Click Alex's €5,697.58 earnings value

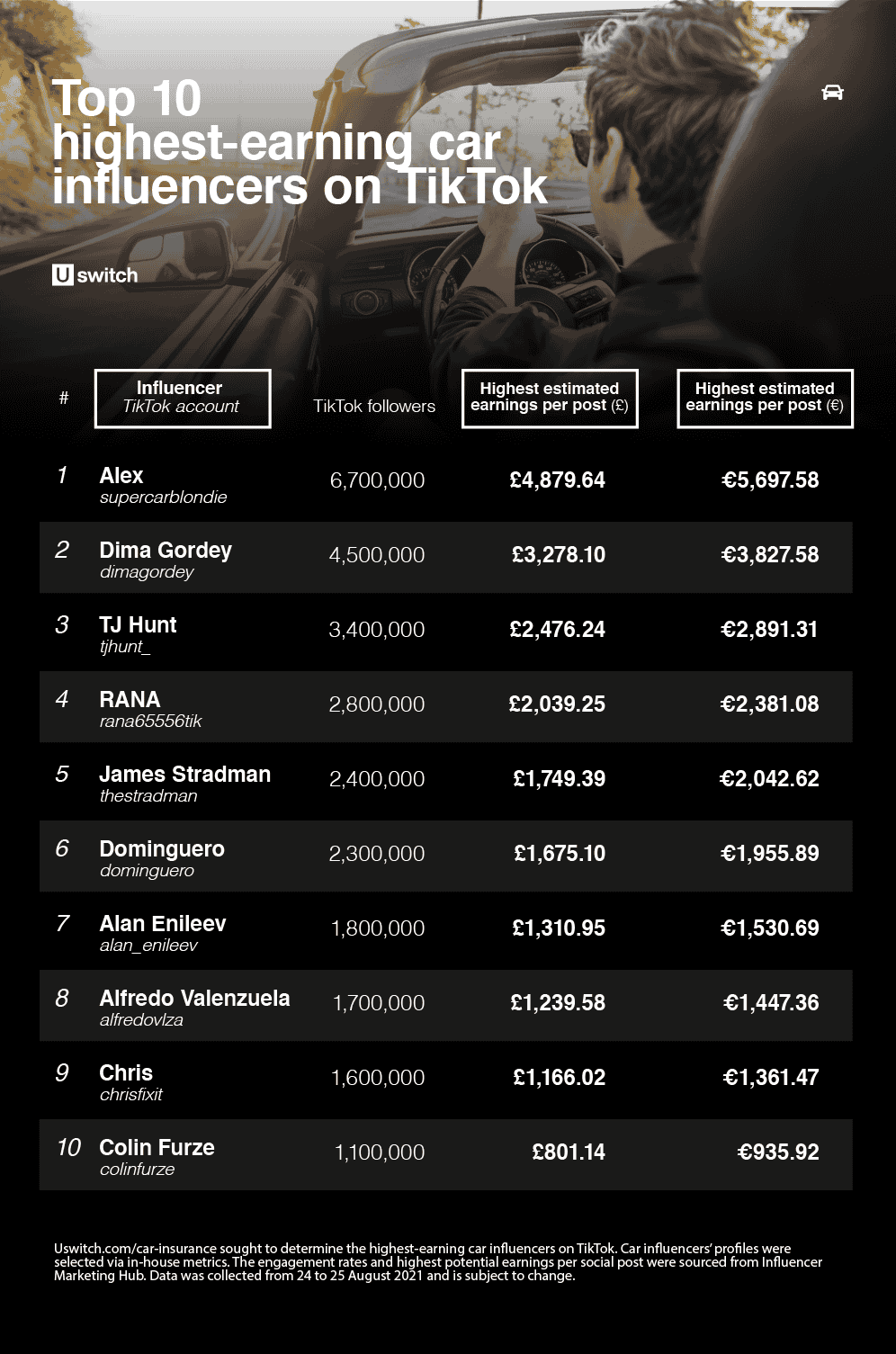click(x=770, y=480)
